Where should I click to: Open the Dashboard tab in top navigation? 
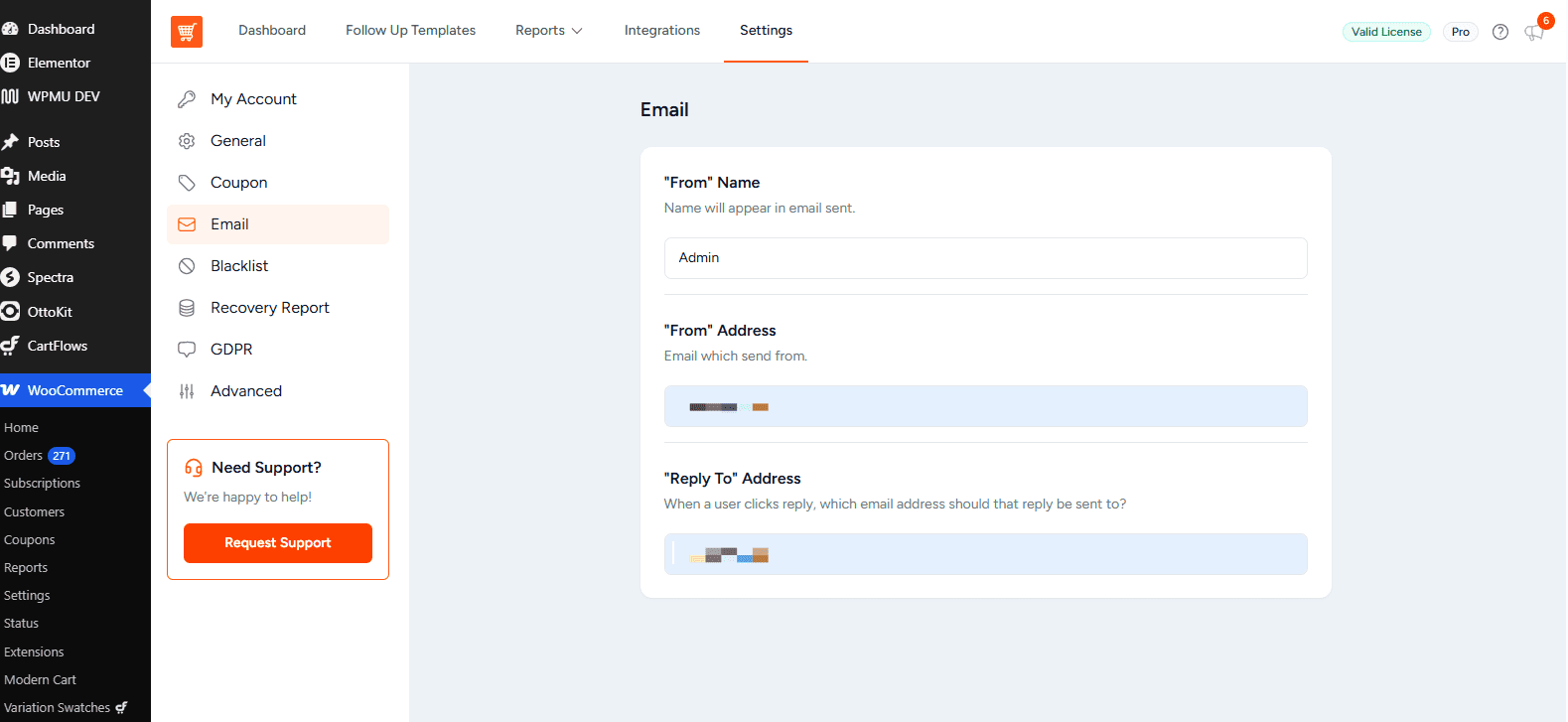272,31
